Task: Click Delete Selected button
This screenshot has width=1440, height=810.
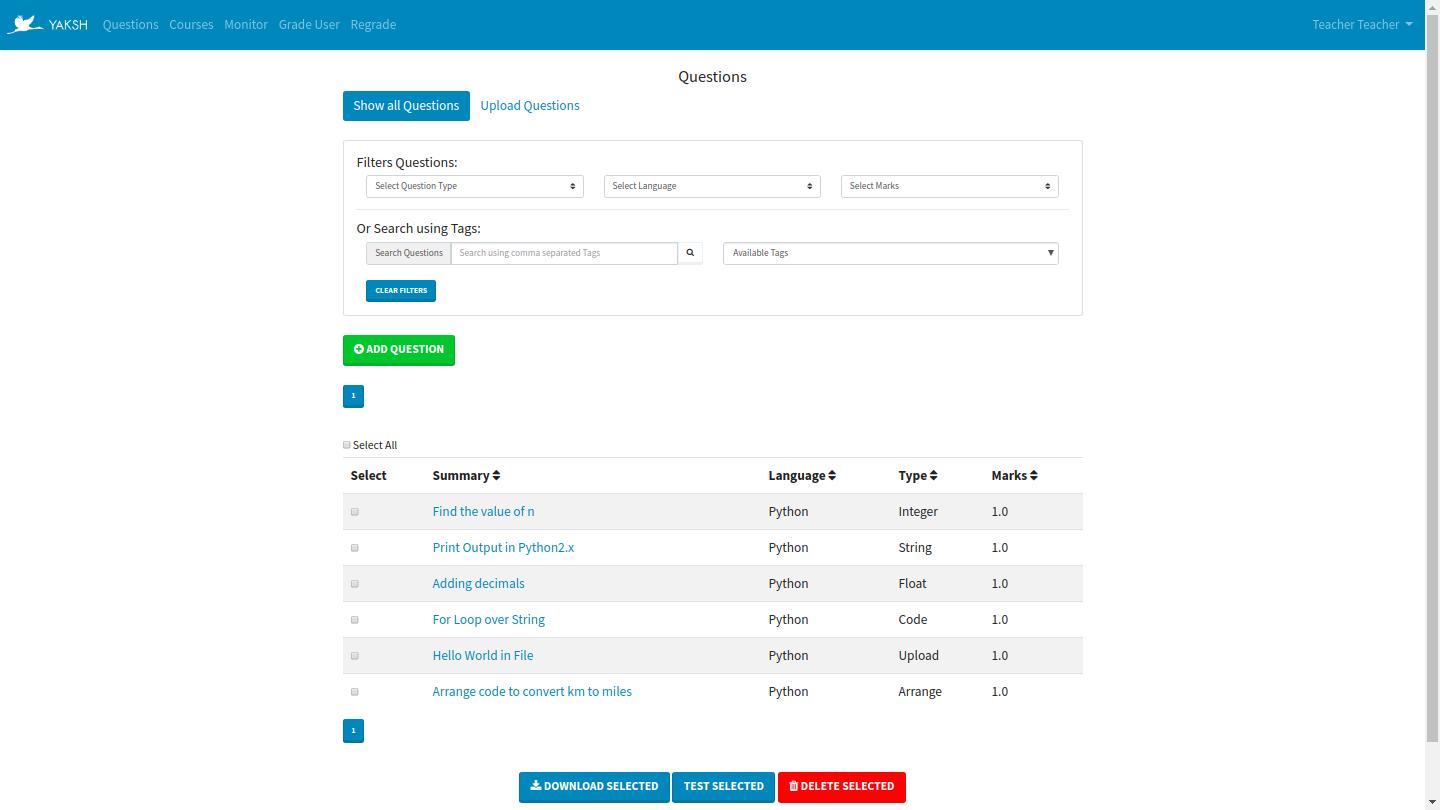Action: click(842, 787)
